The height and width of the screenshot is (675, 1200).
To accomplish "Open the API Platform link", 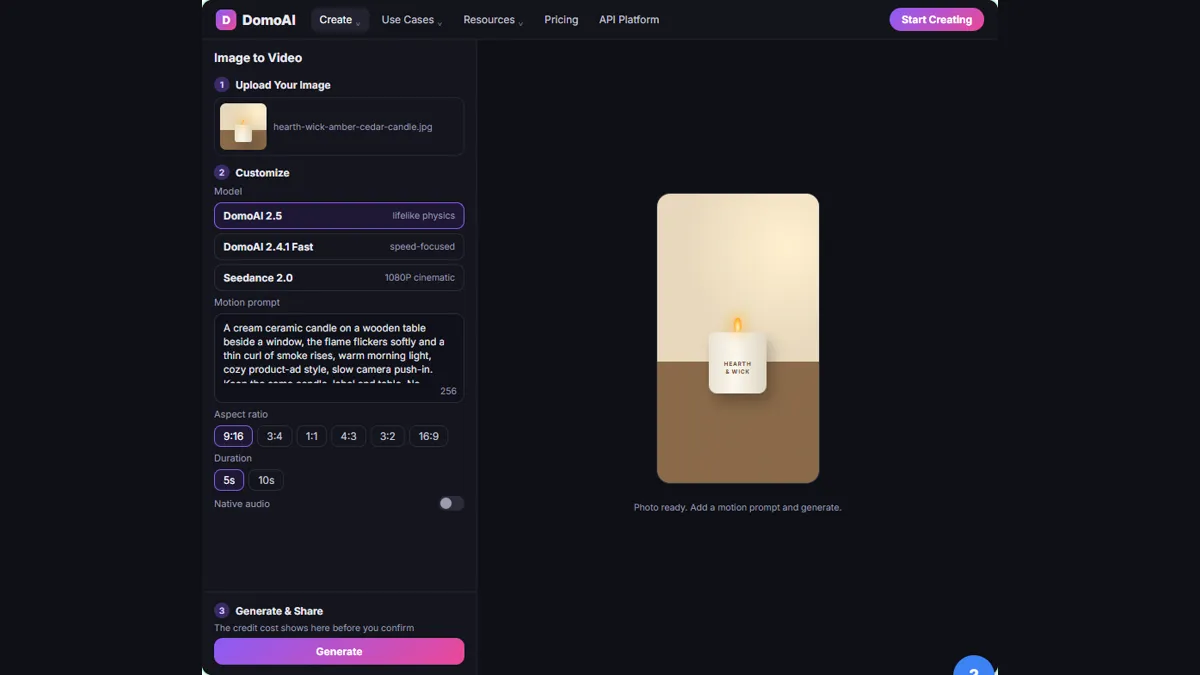I will click(629, 20).
